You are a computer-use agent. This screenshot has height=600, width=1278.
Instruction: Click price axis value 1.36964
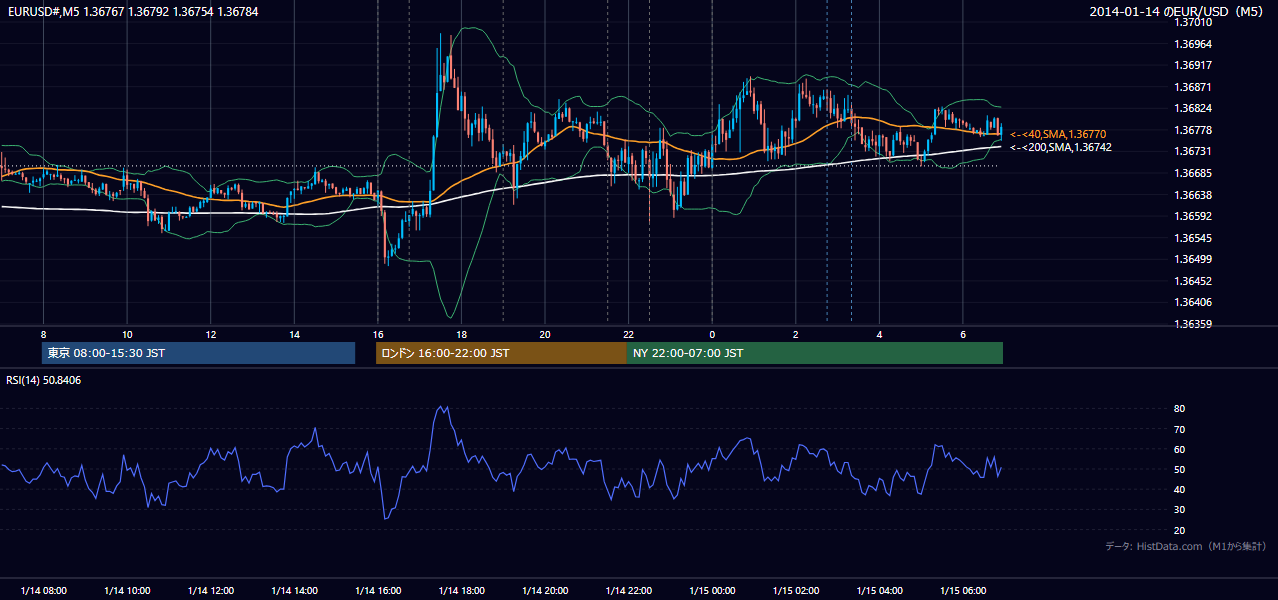tap(1193, 44)
